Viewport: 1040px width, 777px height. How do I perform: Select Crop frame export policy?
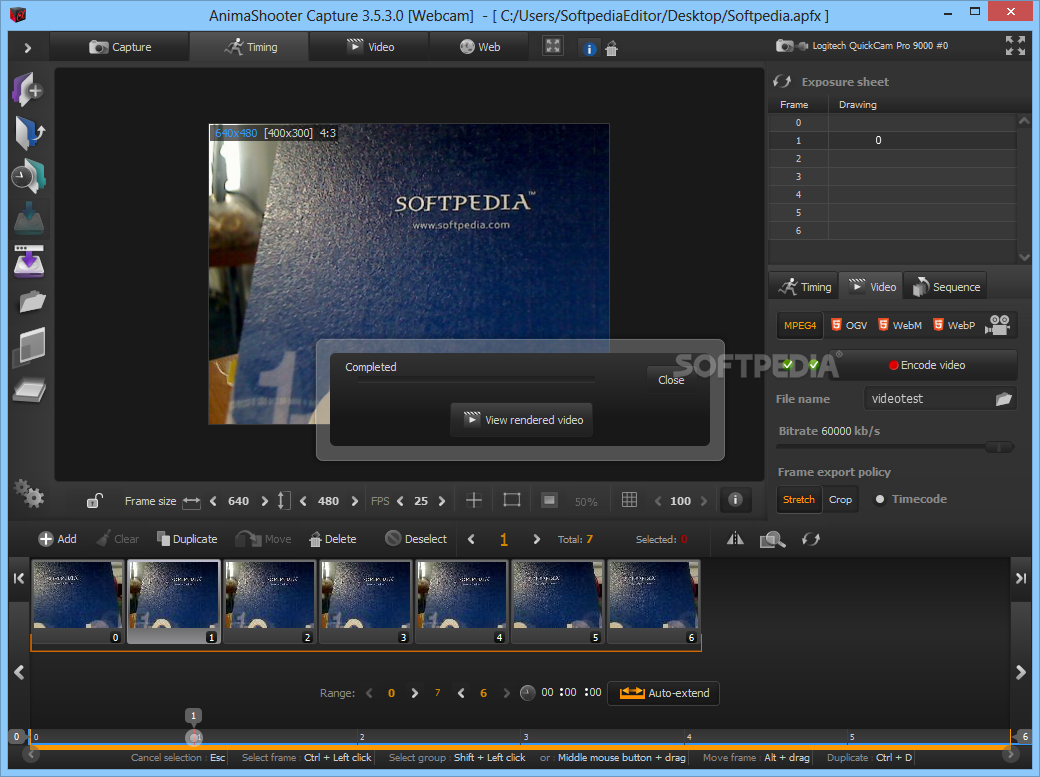(840, 500)
